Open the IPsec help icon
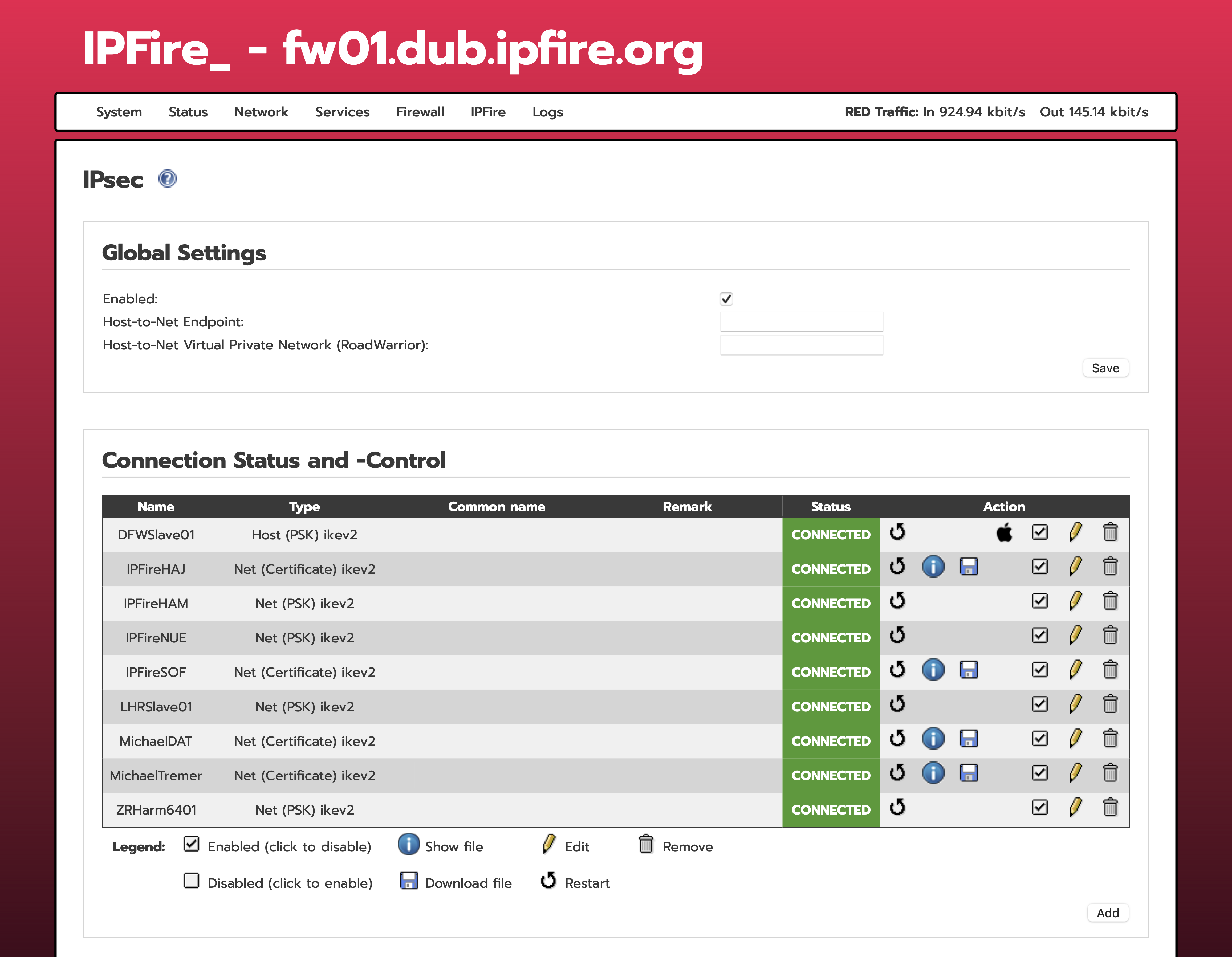The image size is (1232, 957). (167, 179)
